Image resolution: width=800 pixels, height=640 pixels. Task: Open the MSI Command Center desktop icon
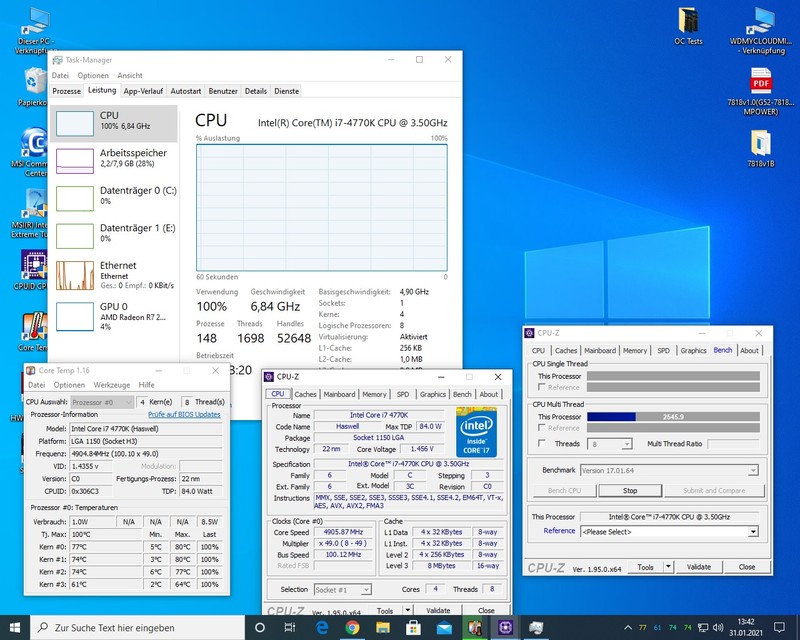pyautogui.click(x=32, y=152)
